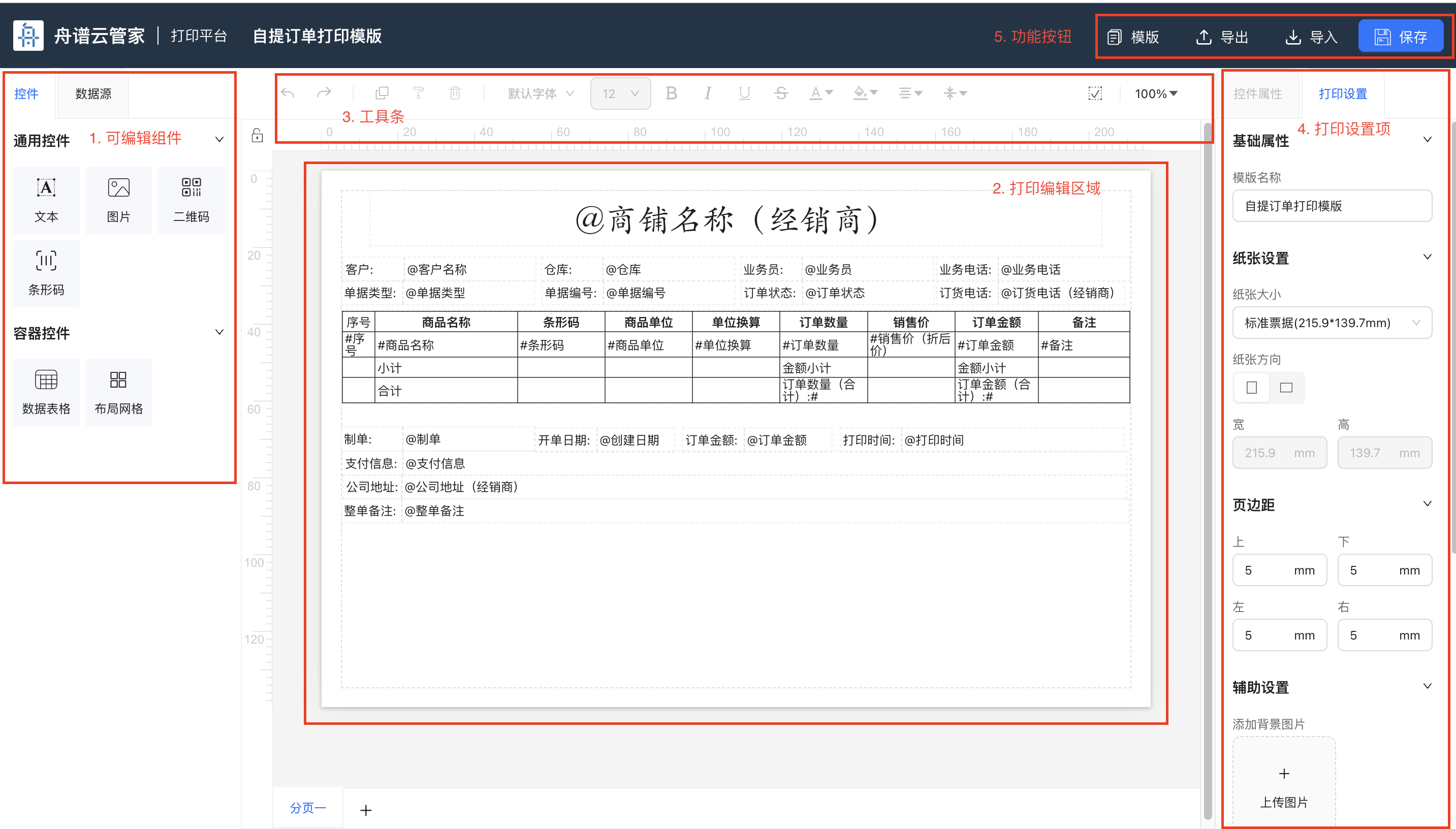Click the undo arrow icon
Screen dimensions: 1456x829
[288, 93]
